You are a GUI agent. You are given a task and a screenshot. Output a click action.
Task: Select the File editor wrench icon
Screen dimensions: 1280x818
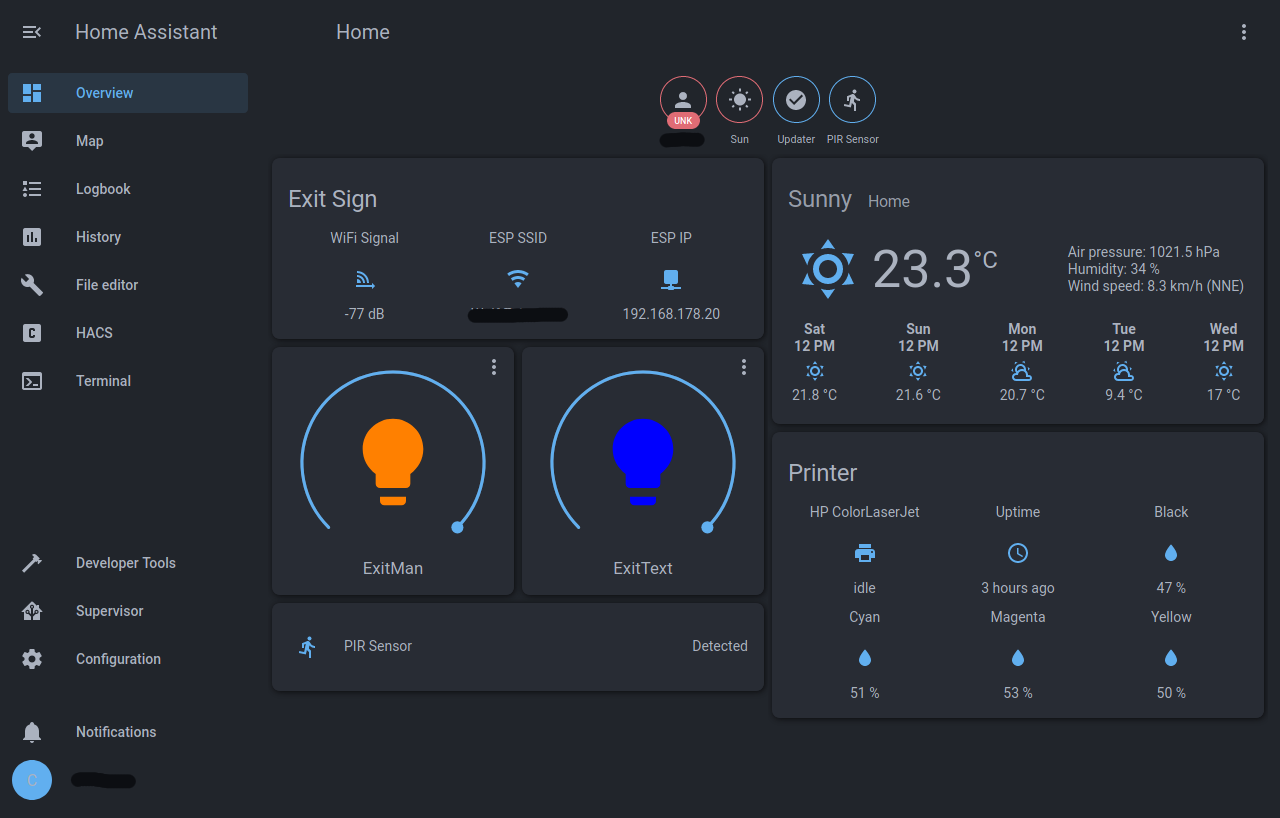pos(31,284)
